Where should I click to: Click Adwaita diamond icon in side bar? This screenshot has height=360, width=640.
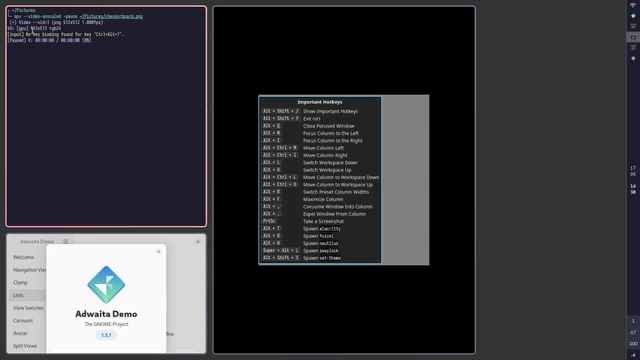[x=633, y=16]
